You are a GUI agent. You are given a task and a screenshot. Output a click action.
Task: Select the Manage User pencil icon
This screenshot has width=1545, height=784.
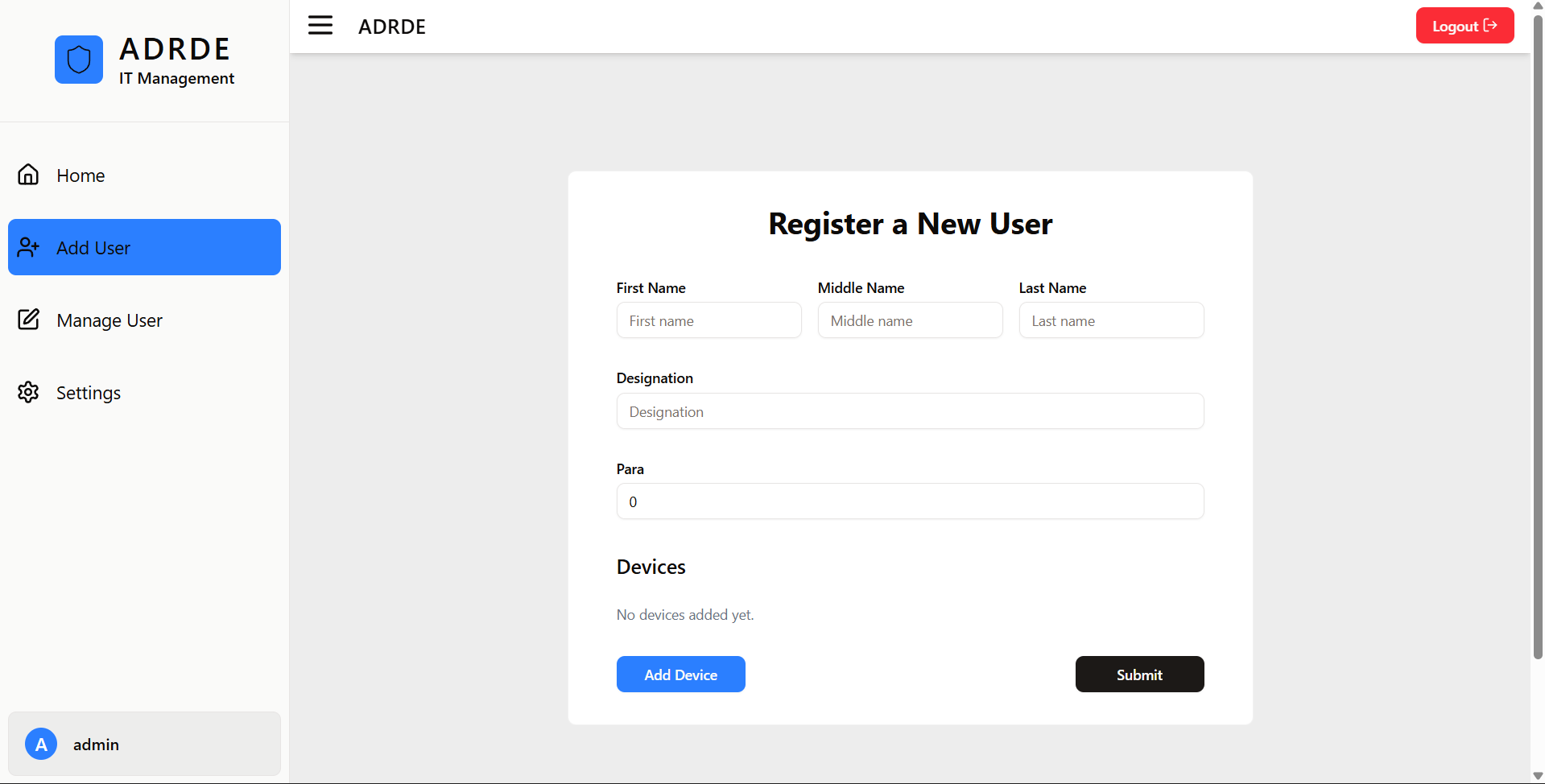(28, 319)
